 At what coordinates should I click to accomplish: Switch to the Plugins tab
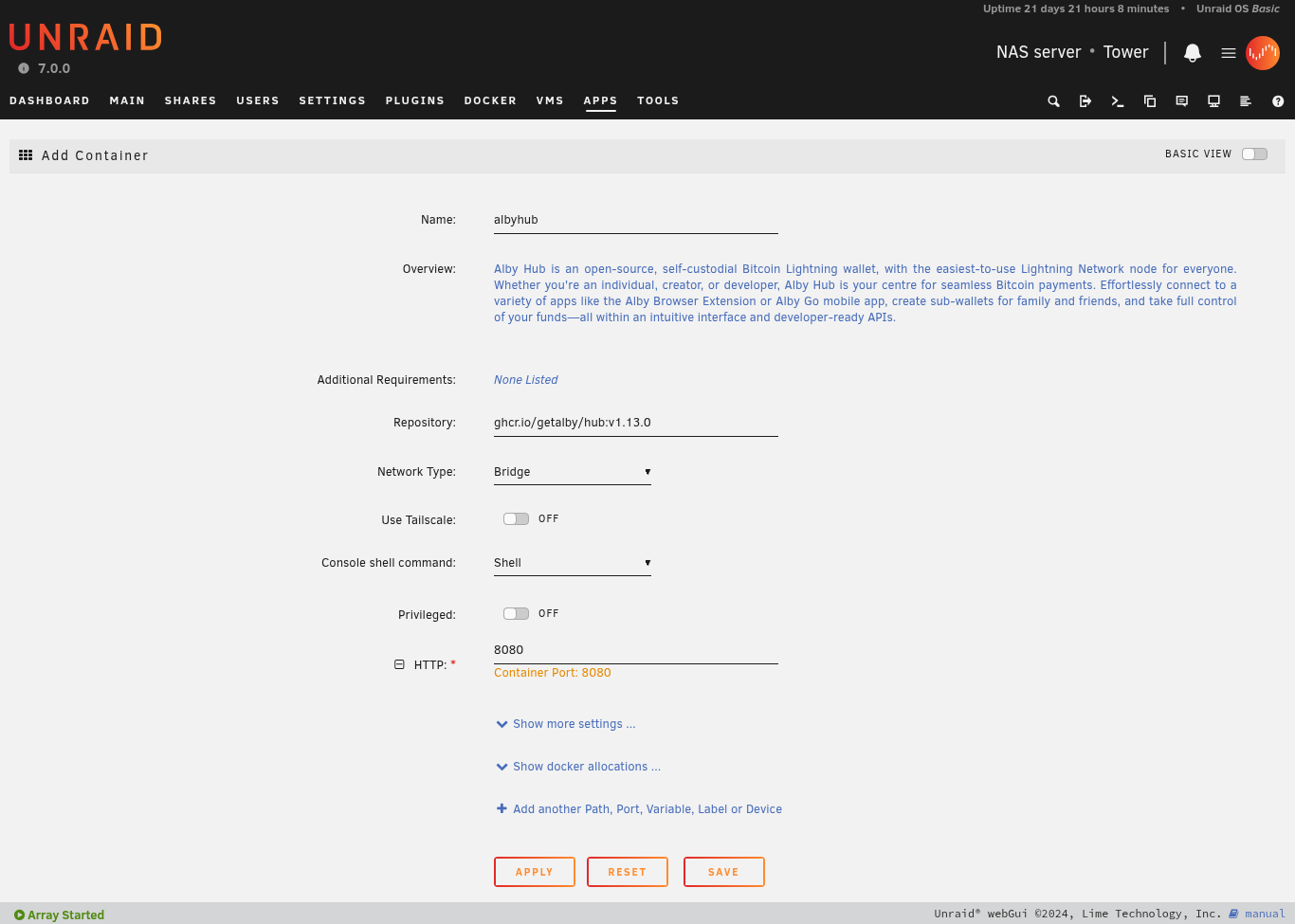414,100
